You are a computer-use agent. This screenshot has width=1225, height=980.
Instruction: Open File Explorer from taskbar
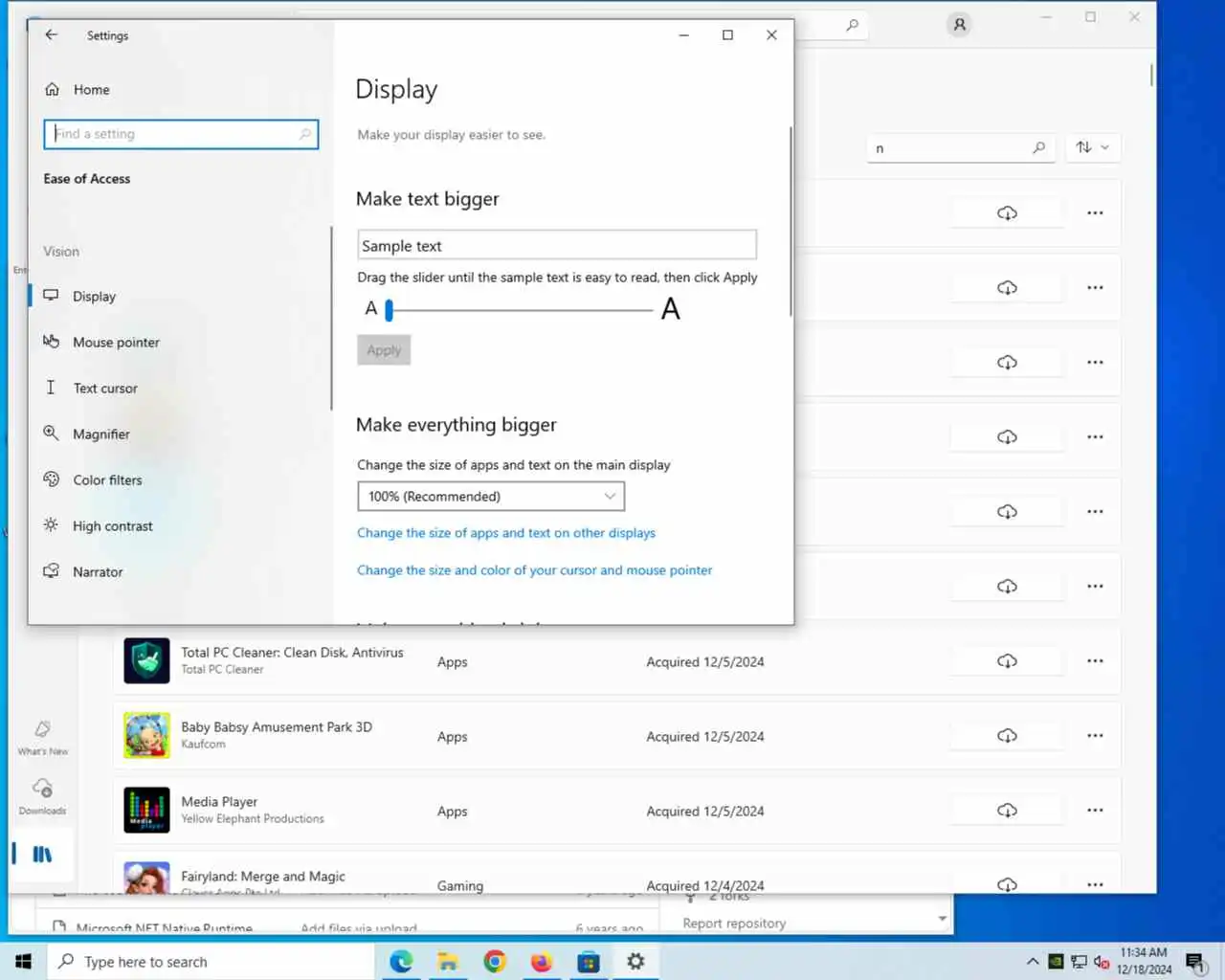[448, 962]
